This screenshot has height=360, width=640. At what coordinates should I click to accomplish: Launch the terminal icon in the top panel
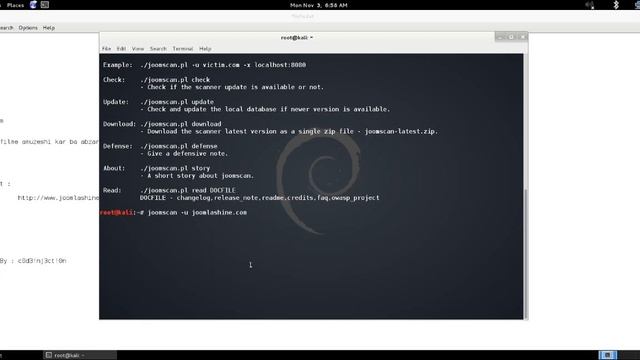click(45, 5)
